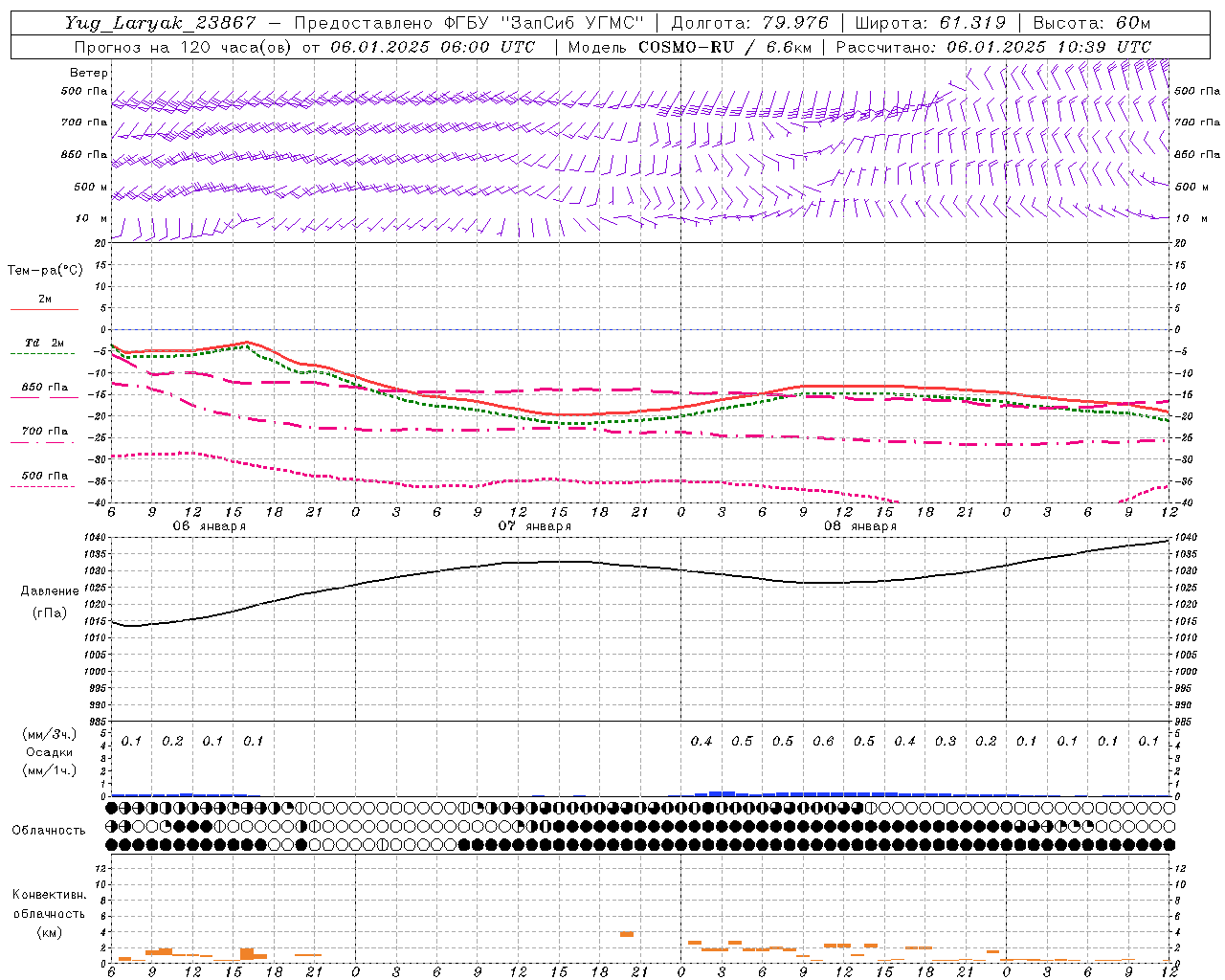Click the Высота: 60м header value
Image resolution: width=1225 pixels, height=980 pixels.
(1090, 23)
